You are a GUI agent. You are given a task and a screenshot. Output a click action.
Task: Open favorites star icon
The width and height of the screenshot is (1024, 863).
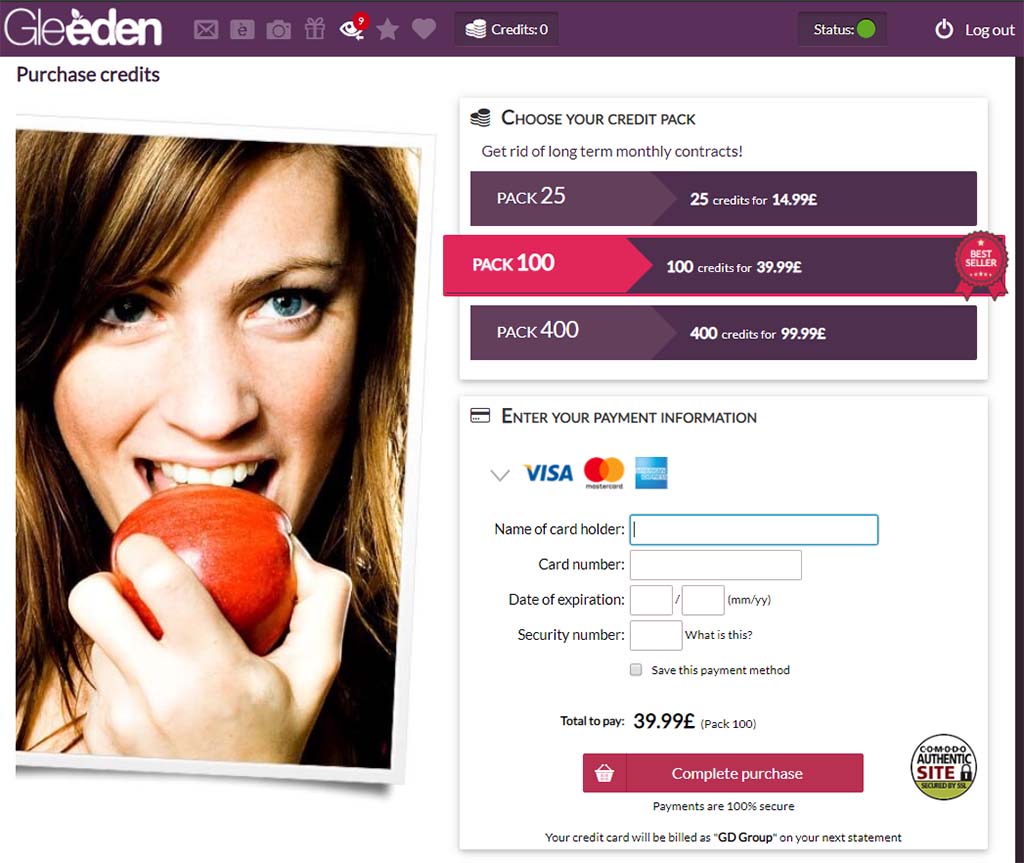(x=387, y=29)
